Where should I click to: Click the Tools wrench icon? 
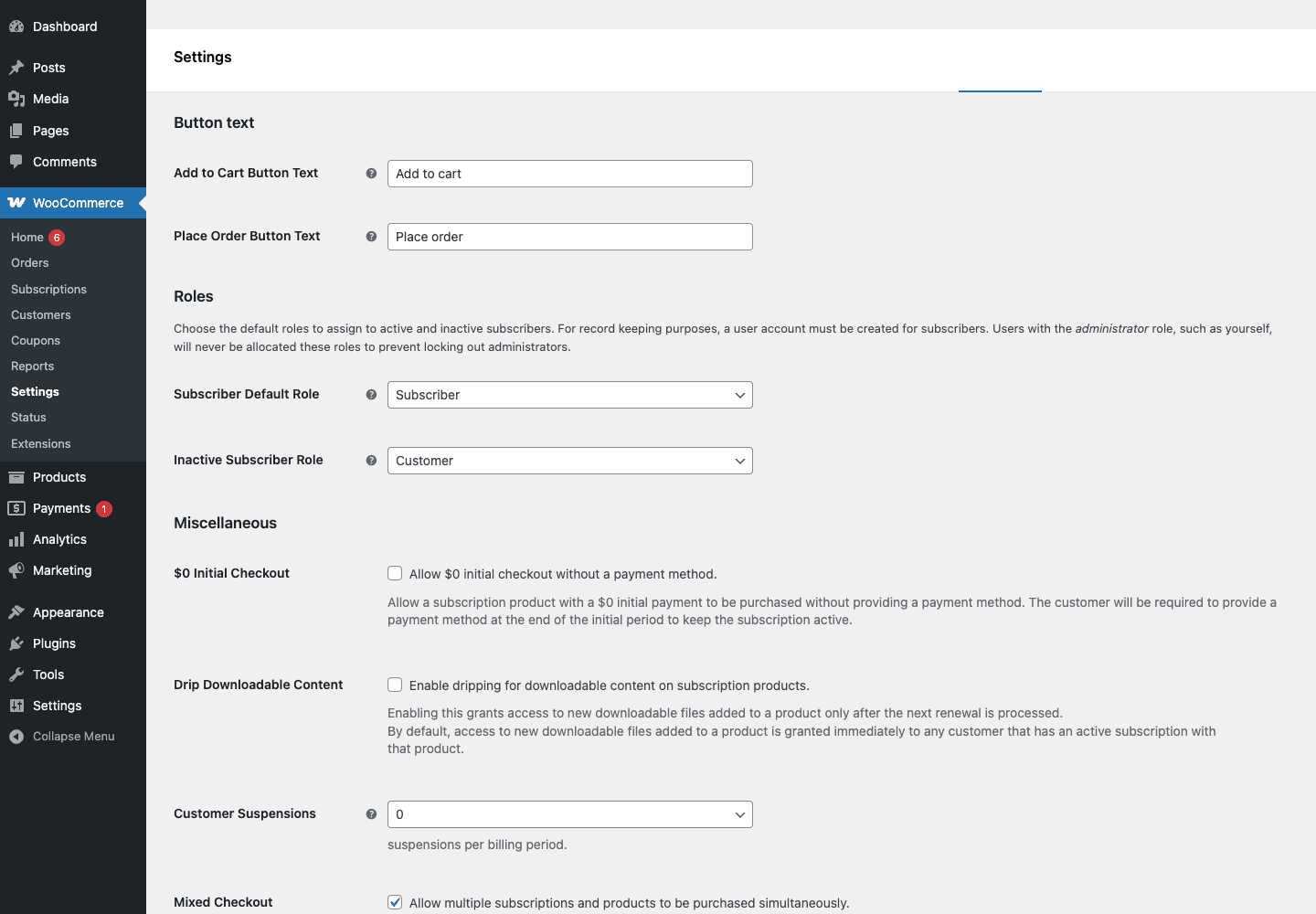(16, 675)
